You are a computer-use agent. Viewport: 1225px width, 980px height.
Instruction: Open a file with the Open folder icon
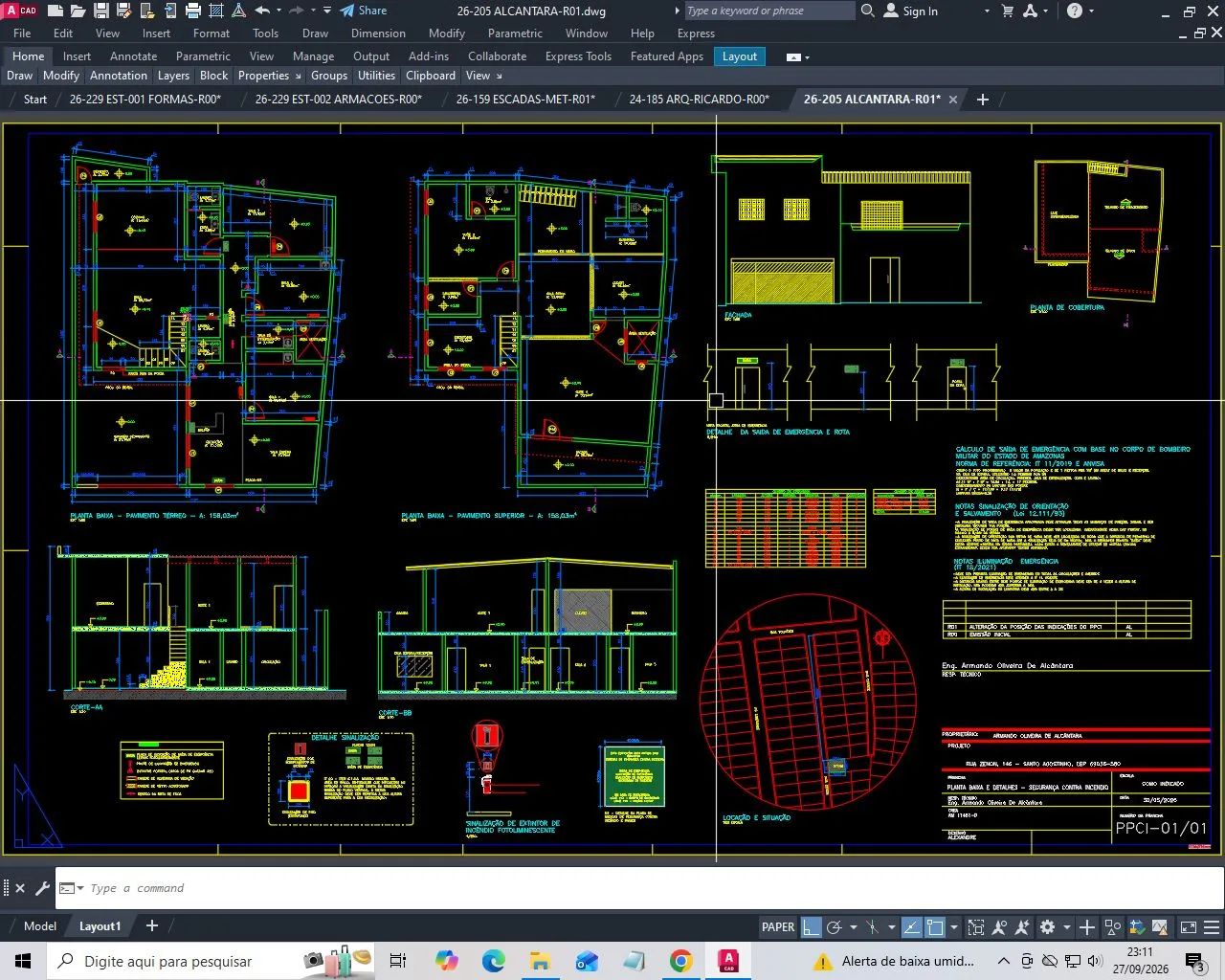coord(78,11)
